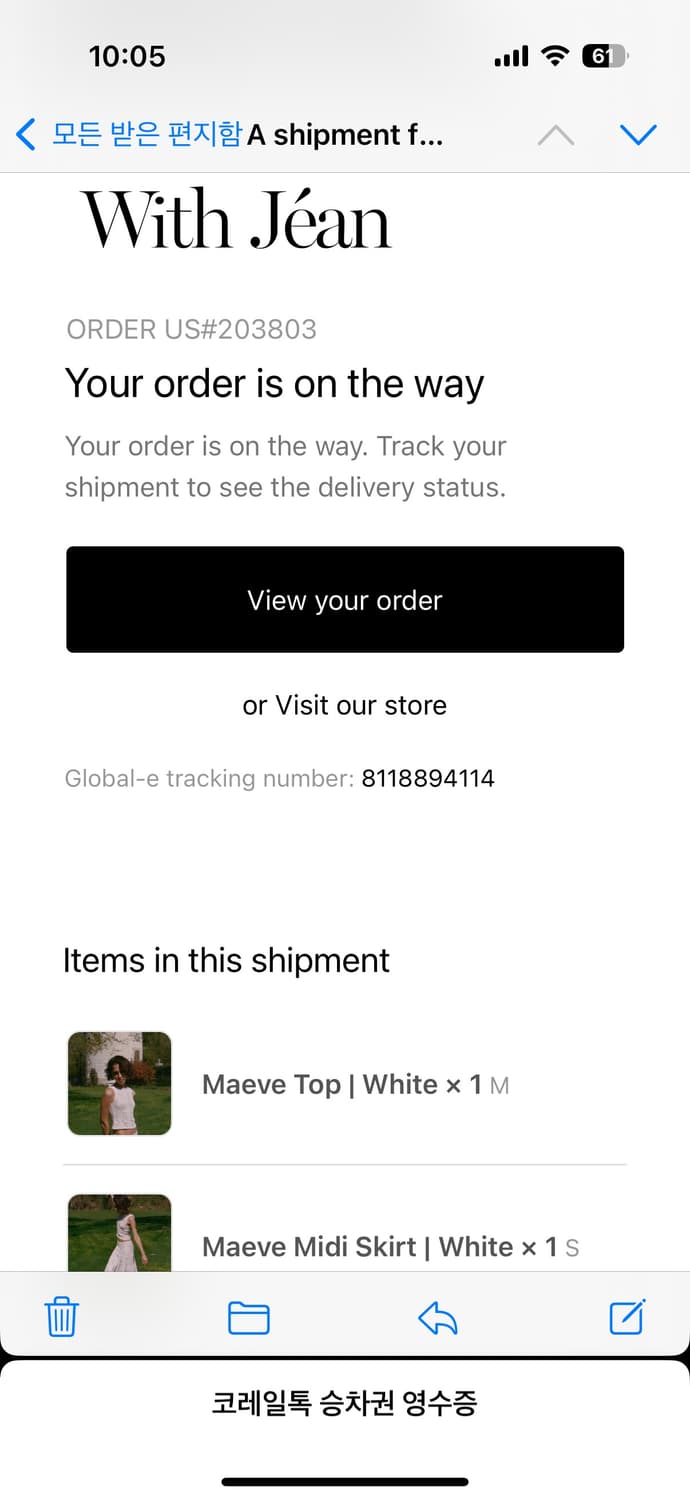Open the move-to-folder icon
The width and height of the screenshot is (690, 1500).
click(249, 1319)
